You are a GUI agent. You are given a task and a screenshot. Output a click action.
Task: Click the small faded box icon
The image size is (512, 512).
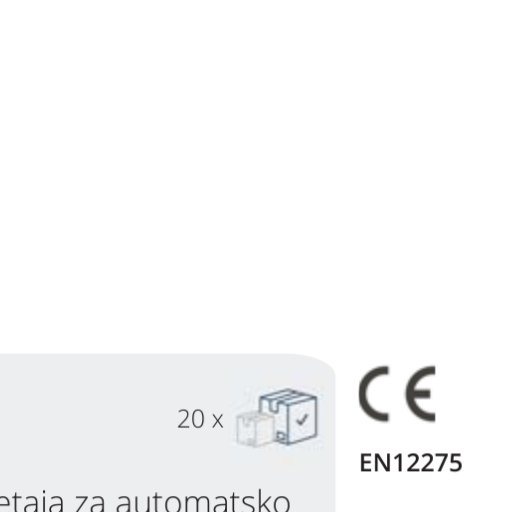pos(252,429)
